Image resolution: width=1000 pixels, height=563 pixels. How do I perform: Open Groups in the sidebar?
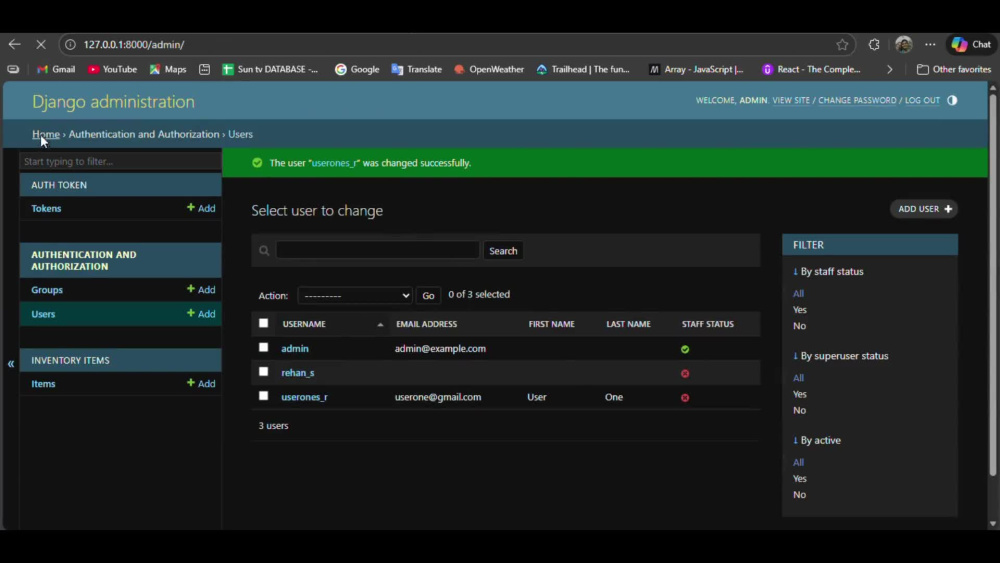point(47,289)
